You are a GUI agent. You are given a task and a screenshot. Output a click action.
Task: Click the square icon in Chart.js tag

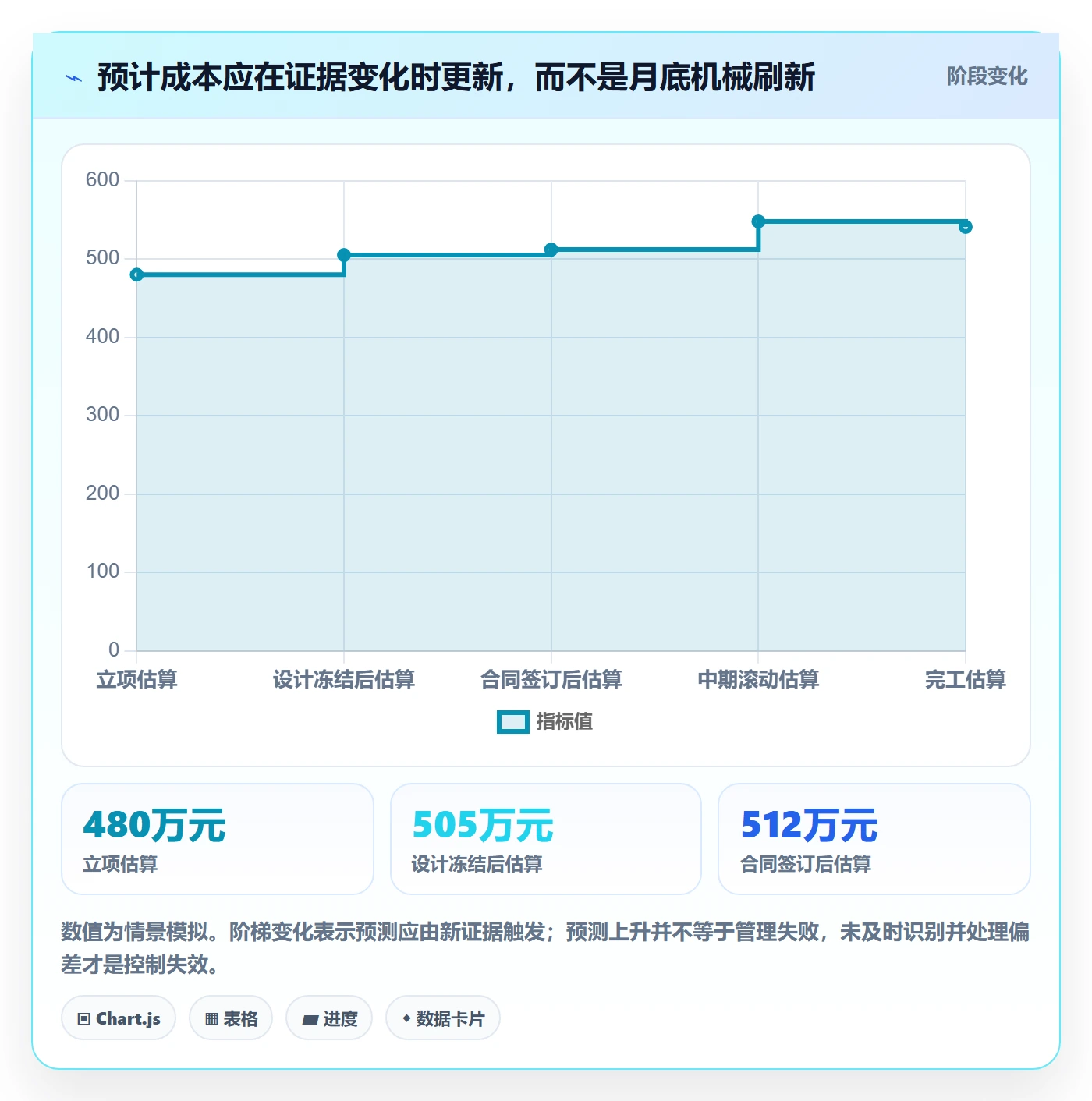(84, 1019)
